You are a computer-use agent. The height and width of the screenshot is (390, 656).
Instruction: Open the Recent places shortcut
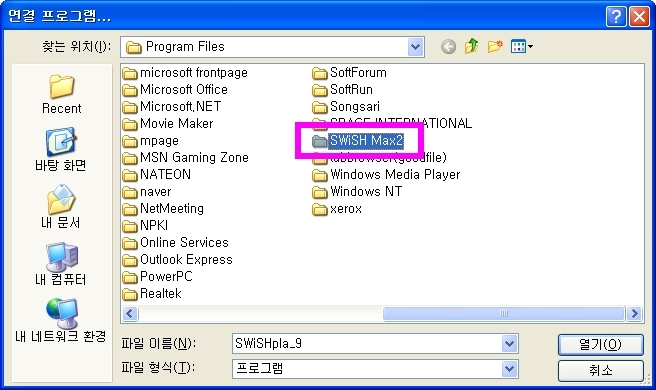coord(62,94)
